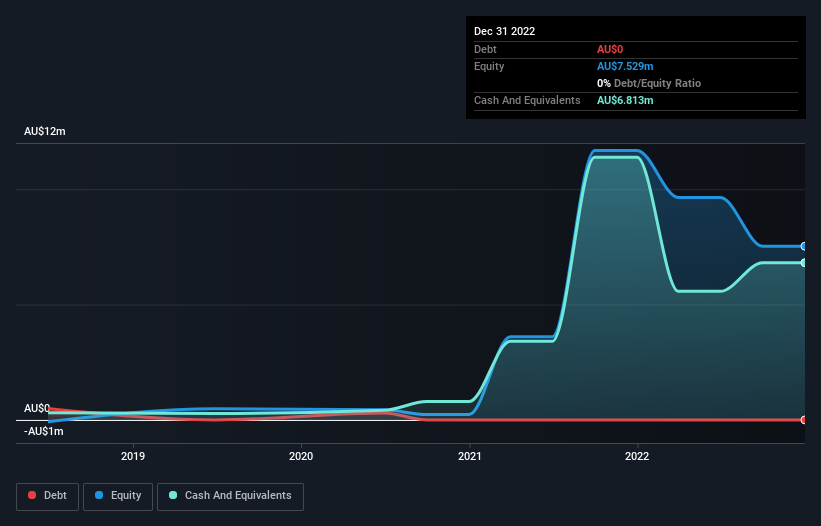Click the AU$6.813m cash value
The height and width of the screenshot is (526, 821).
coord(625,100)
